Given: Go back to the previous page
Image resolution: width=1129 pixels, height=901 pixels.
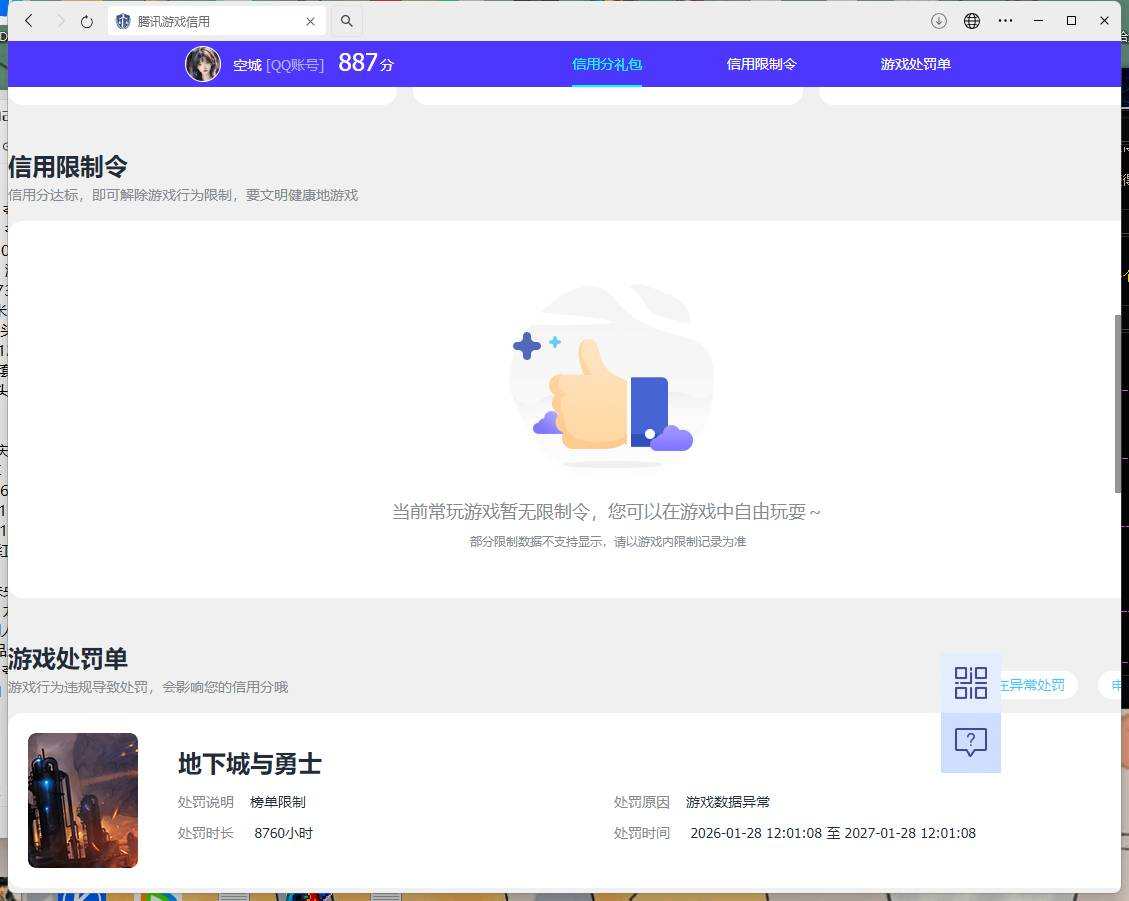Looking at the screenshot, I should [x=29, y=21].
